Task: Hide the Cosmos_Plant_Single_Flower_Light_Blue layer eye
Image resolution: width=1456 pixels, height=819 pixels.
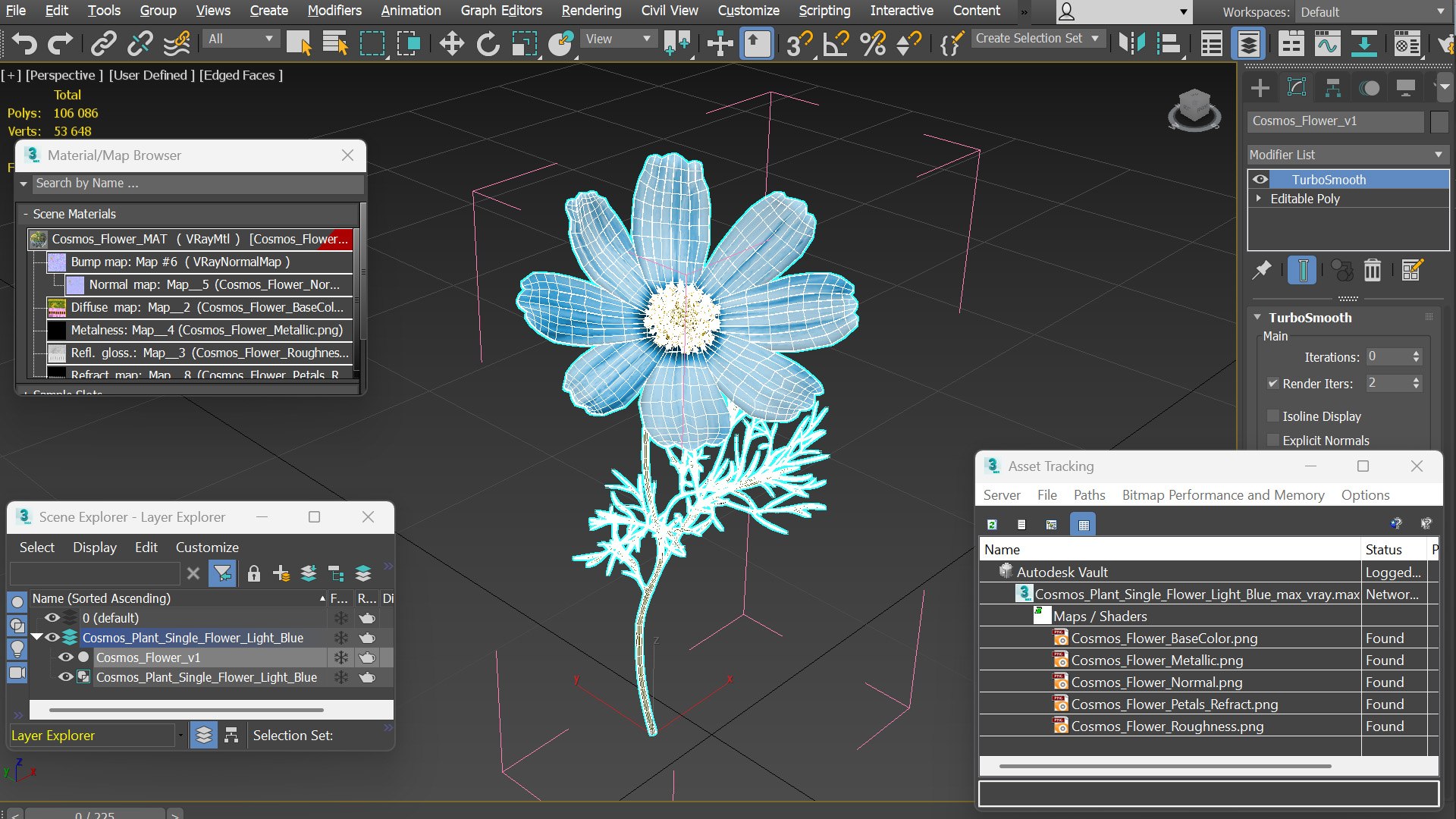Action: click(x=52, y=638)
